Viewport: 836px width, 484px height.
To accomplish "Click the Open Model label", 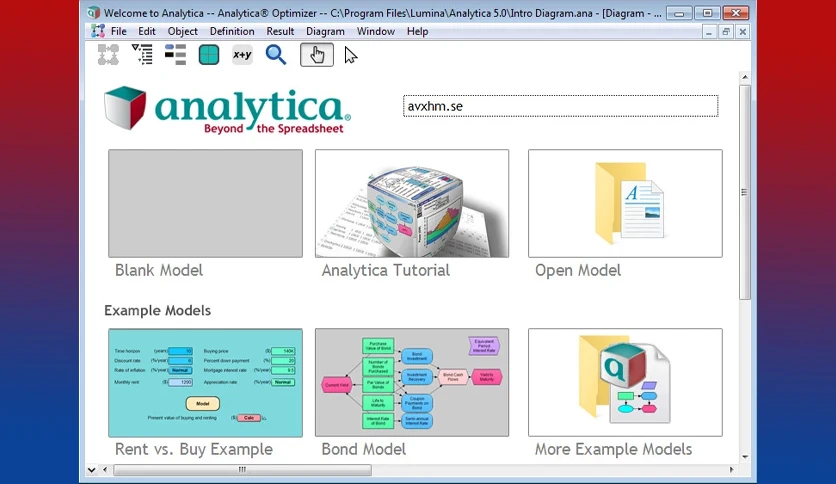I will point(578,270).
